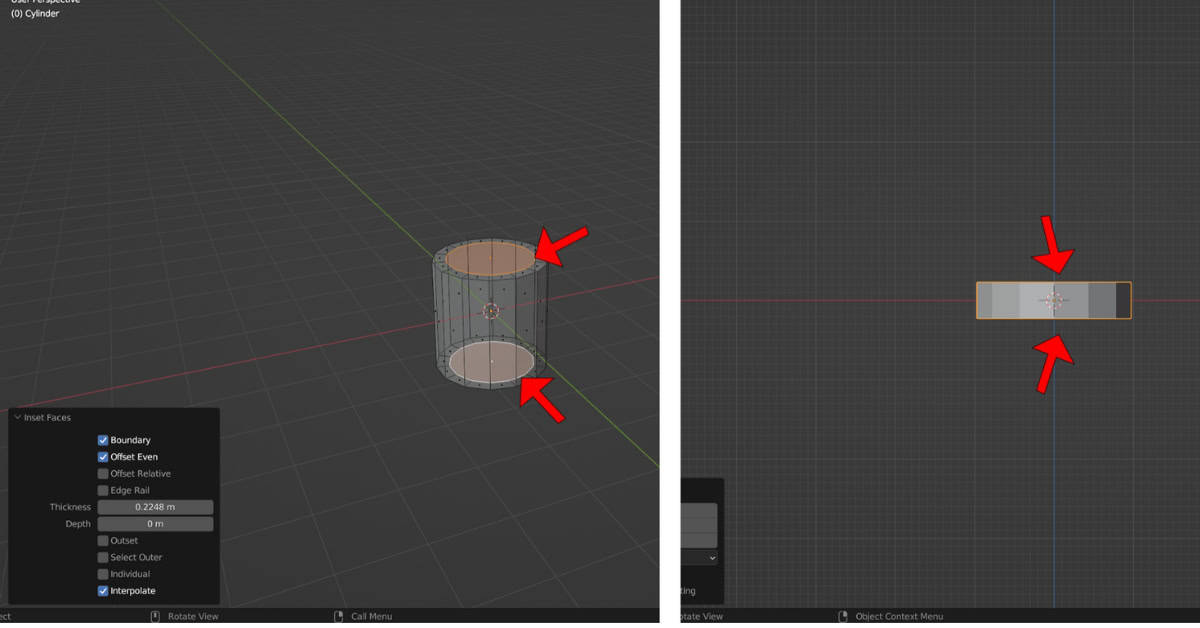Expand the dropdown in the right-side panel
1200x628 pixels.
[714, 557]
